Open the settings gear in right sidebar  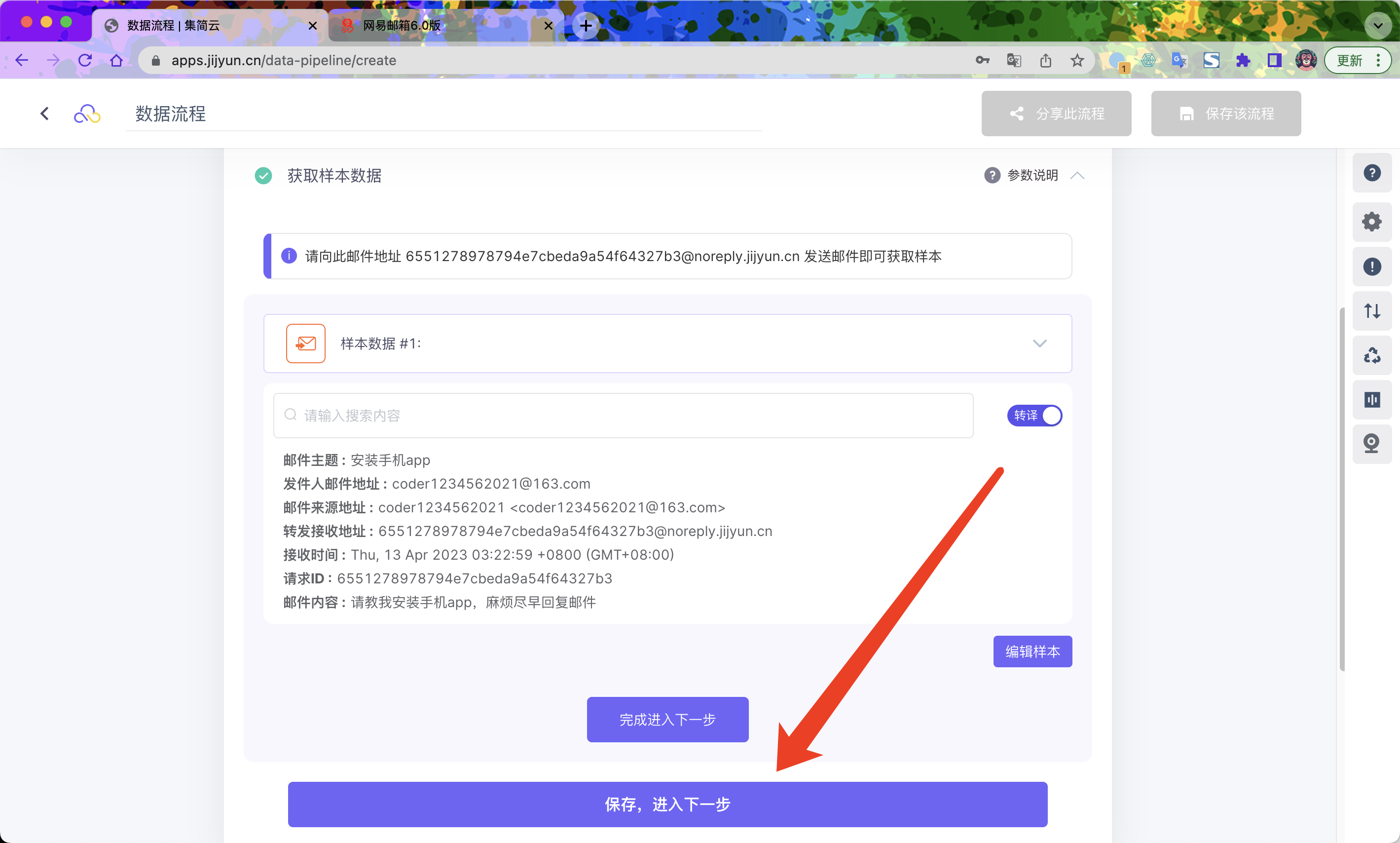coord(1371,222)
